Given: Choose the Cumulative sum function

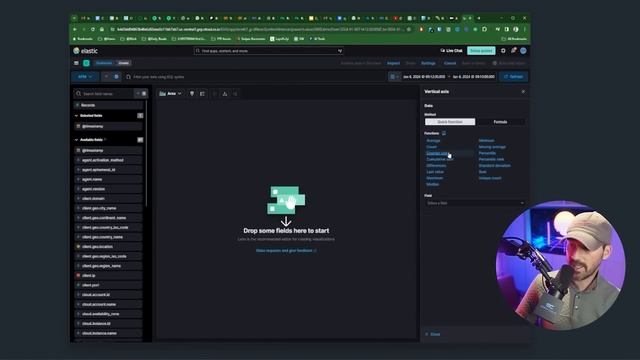Looking at the screenshot, I should click(x=440, y=160).
